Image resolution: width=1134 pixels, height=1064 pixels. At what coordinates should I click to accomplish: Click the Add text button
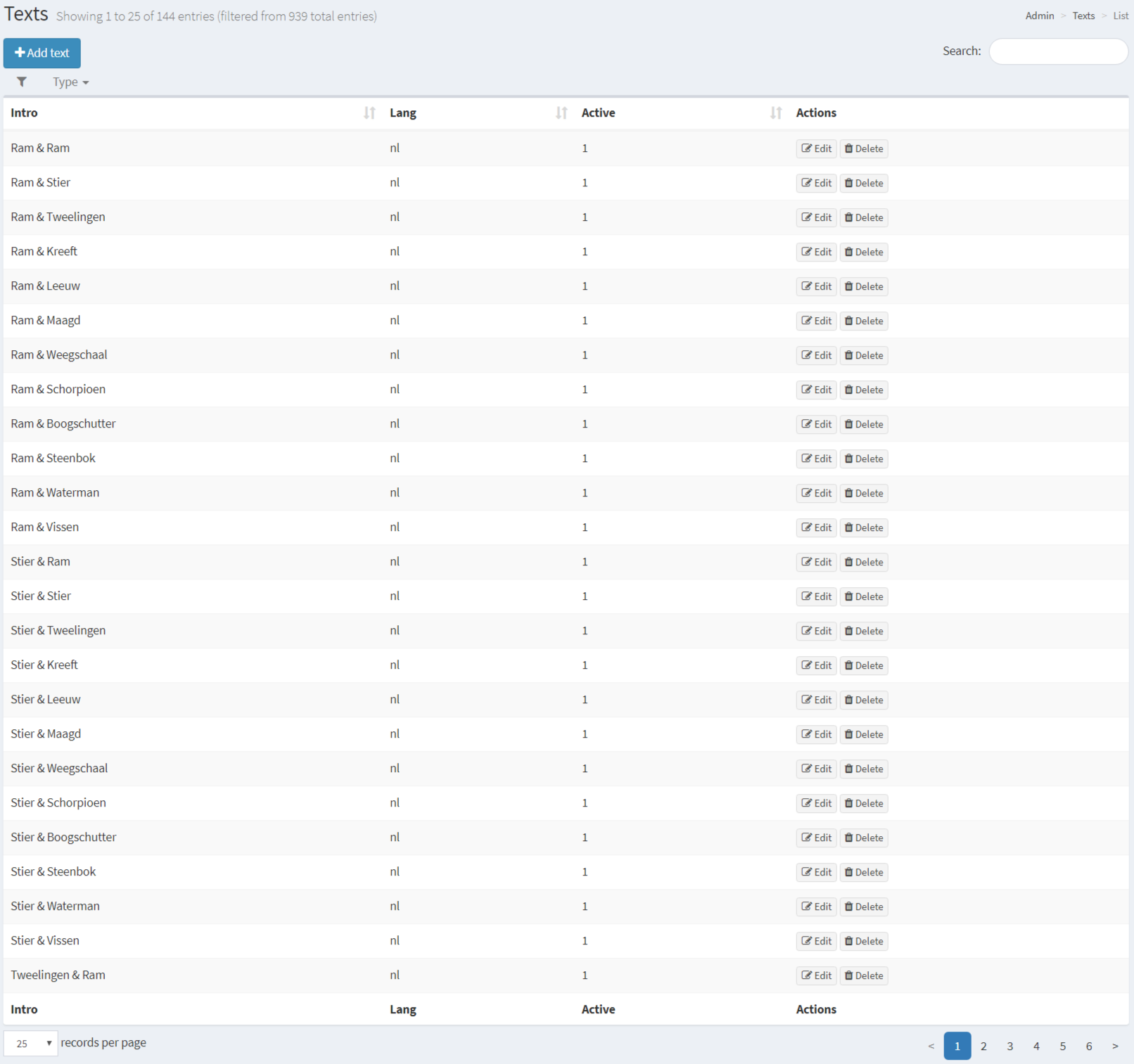[42, 53]
